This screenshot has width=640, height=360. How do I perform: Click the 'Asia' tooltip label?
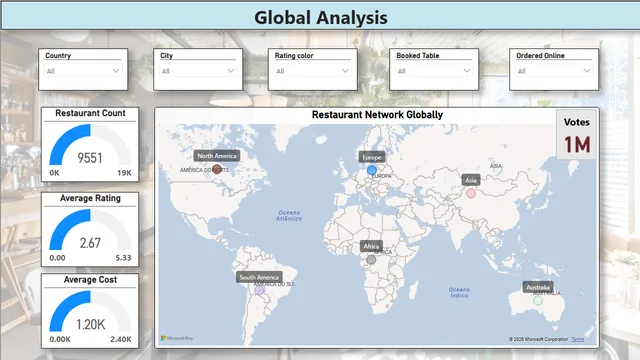point(471,180)
